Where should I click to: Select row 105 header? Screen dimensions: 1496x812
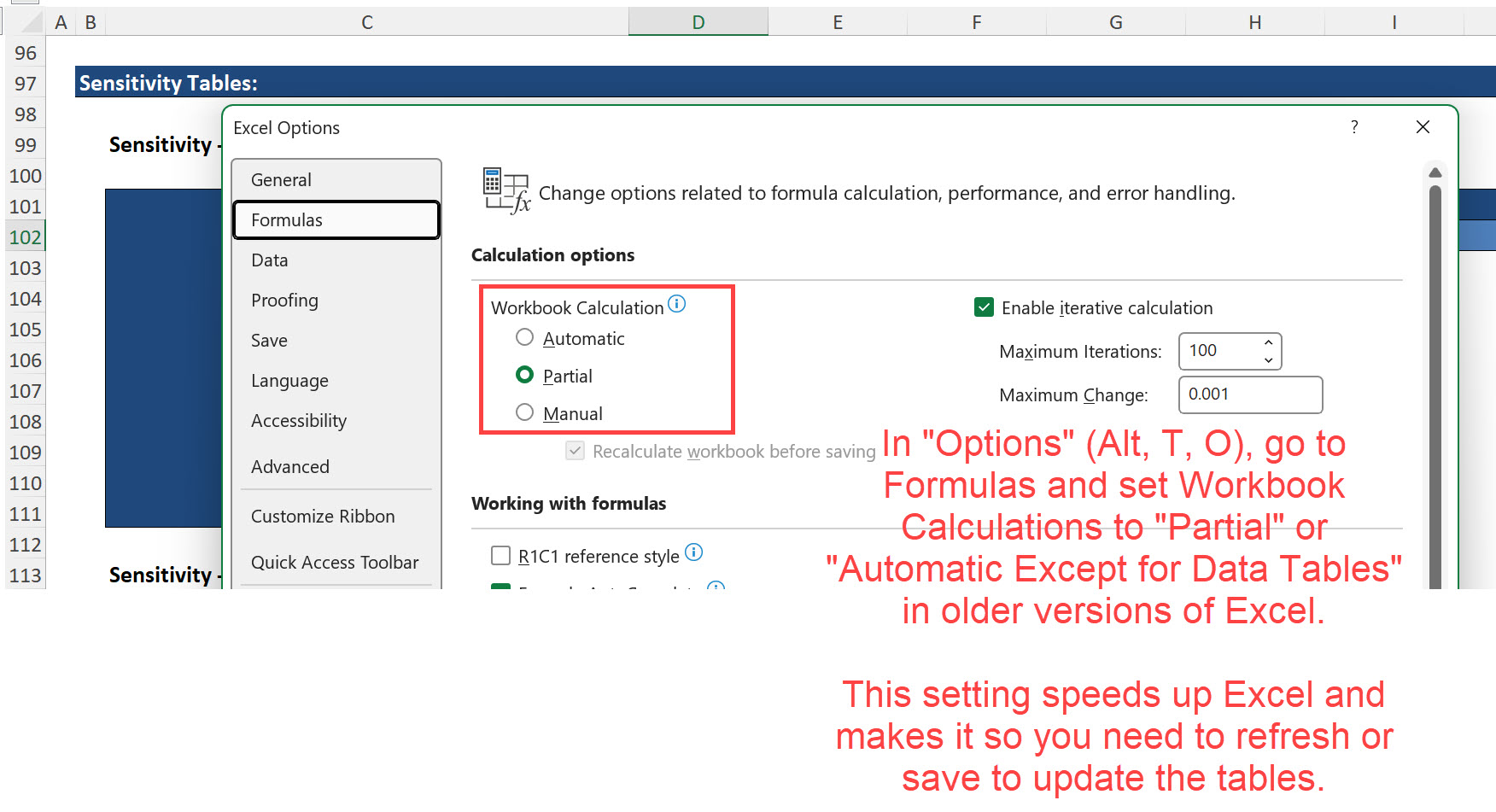[x=25, y=330]
